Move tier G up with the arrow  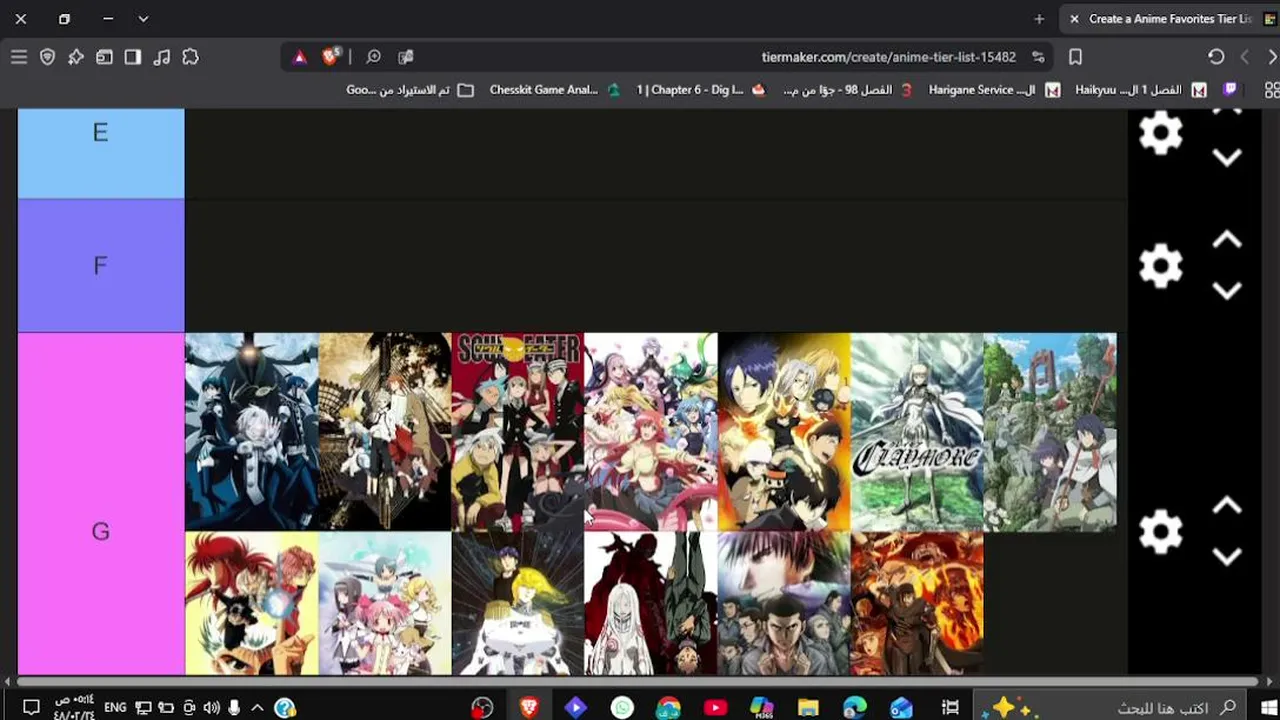(1227, 506)
